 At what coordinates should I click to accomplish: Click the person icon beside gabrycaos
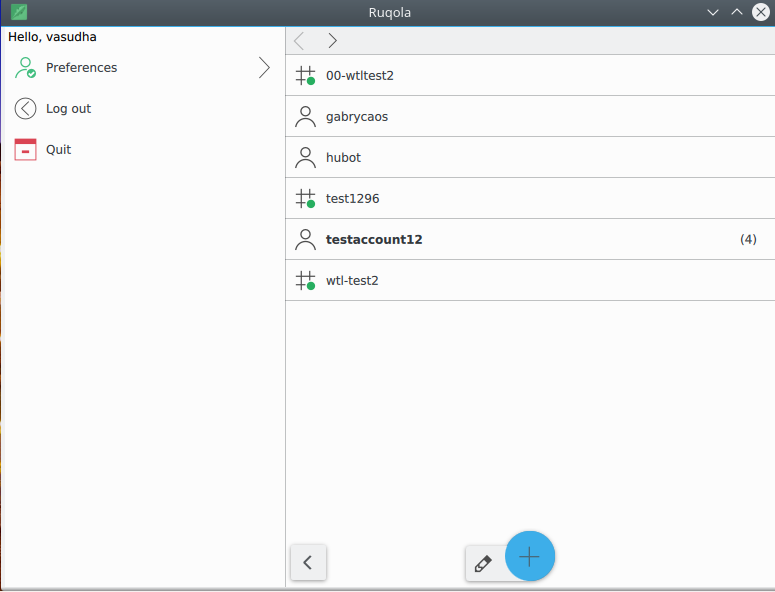pyautogui.click(x=306, y=117)
